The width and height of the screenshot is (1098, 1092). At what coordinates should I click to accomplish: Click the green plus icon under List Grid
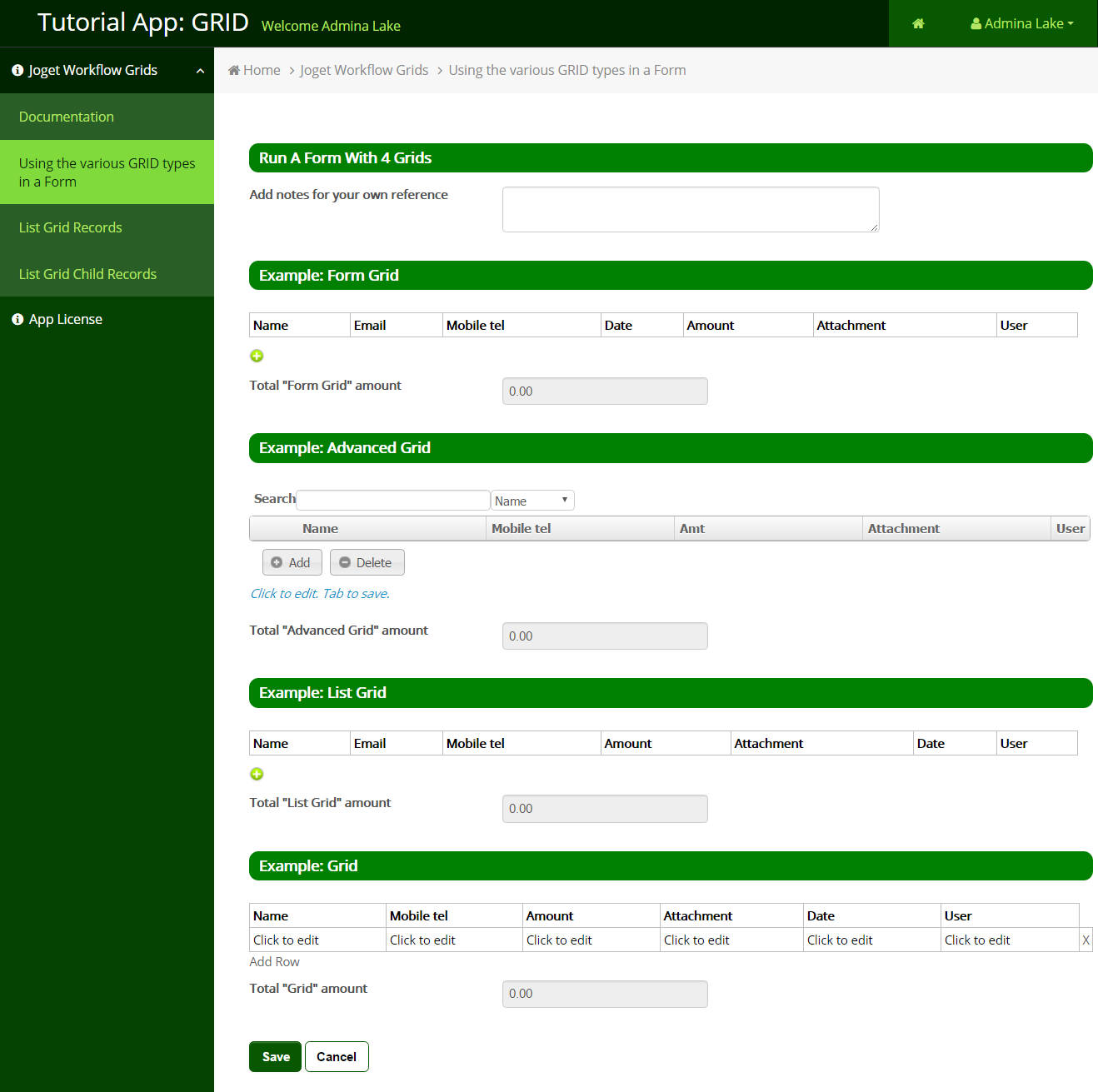[257, 774]
